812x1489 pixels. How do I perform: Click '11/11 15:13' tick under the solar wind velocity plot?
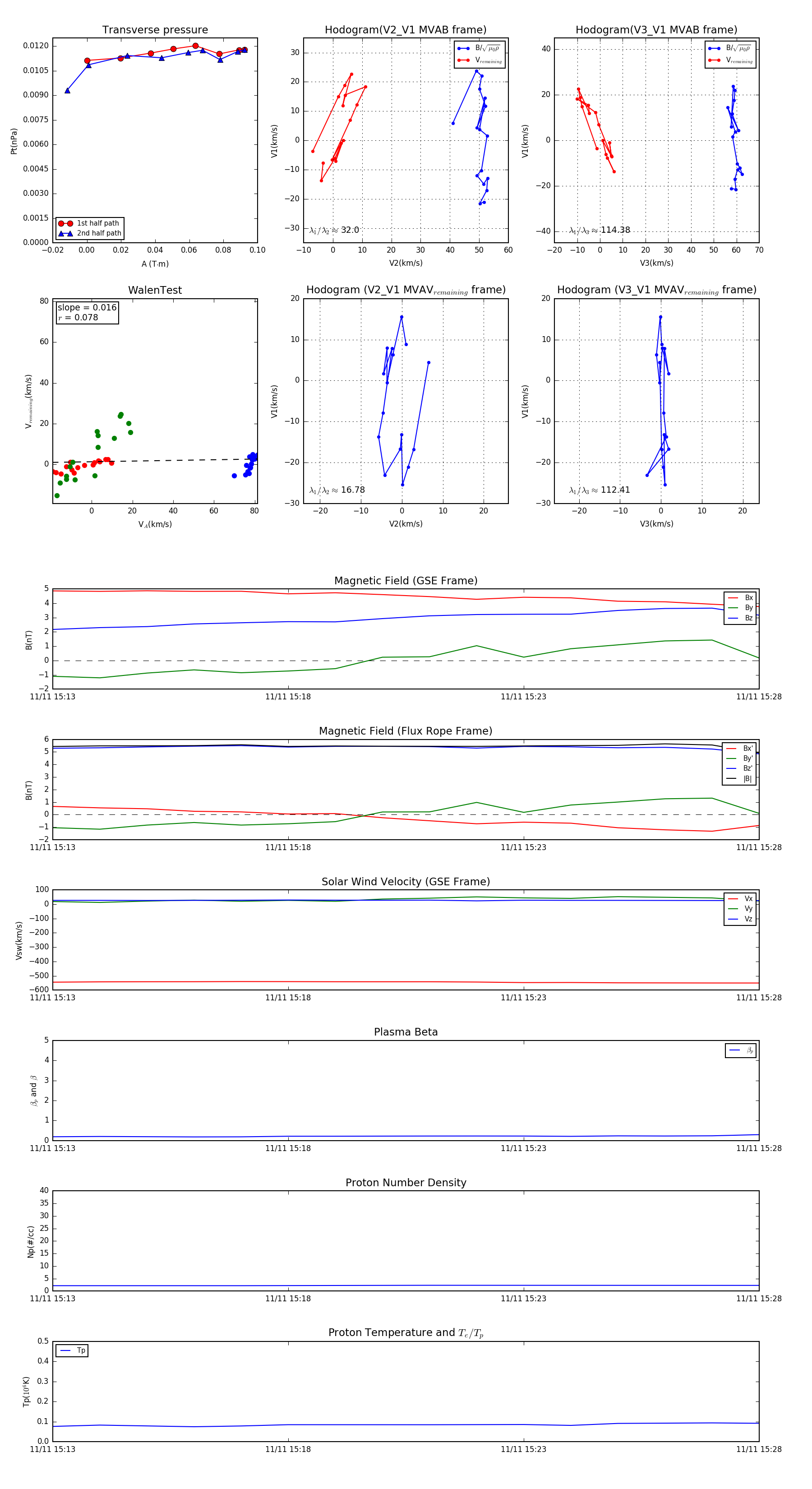(x=53, y=997)
